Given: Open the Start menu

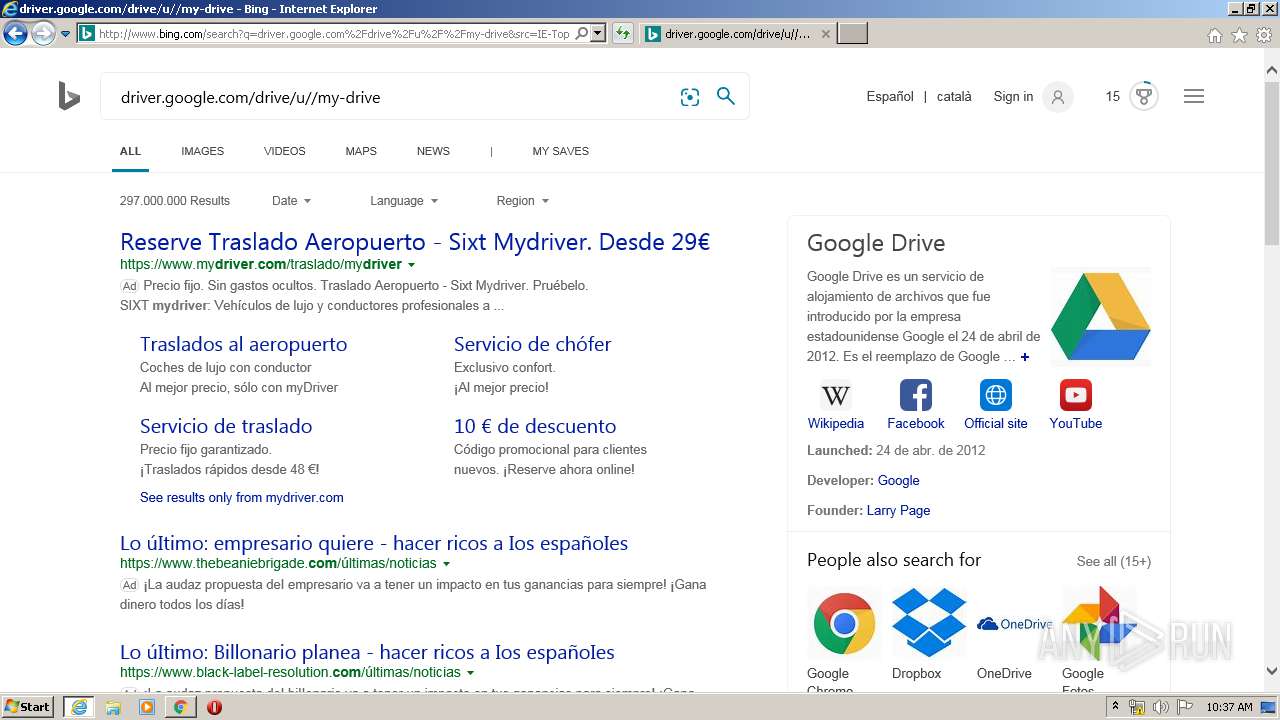Looking at the screenshot, I should pos(28,707).
